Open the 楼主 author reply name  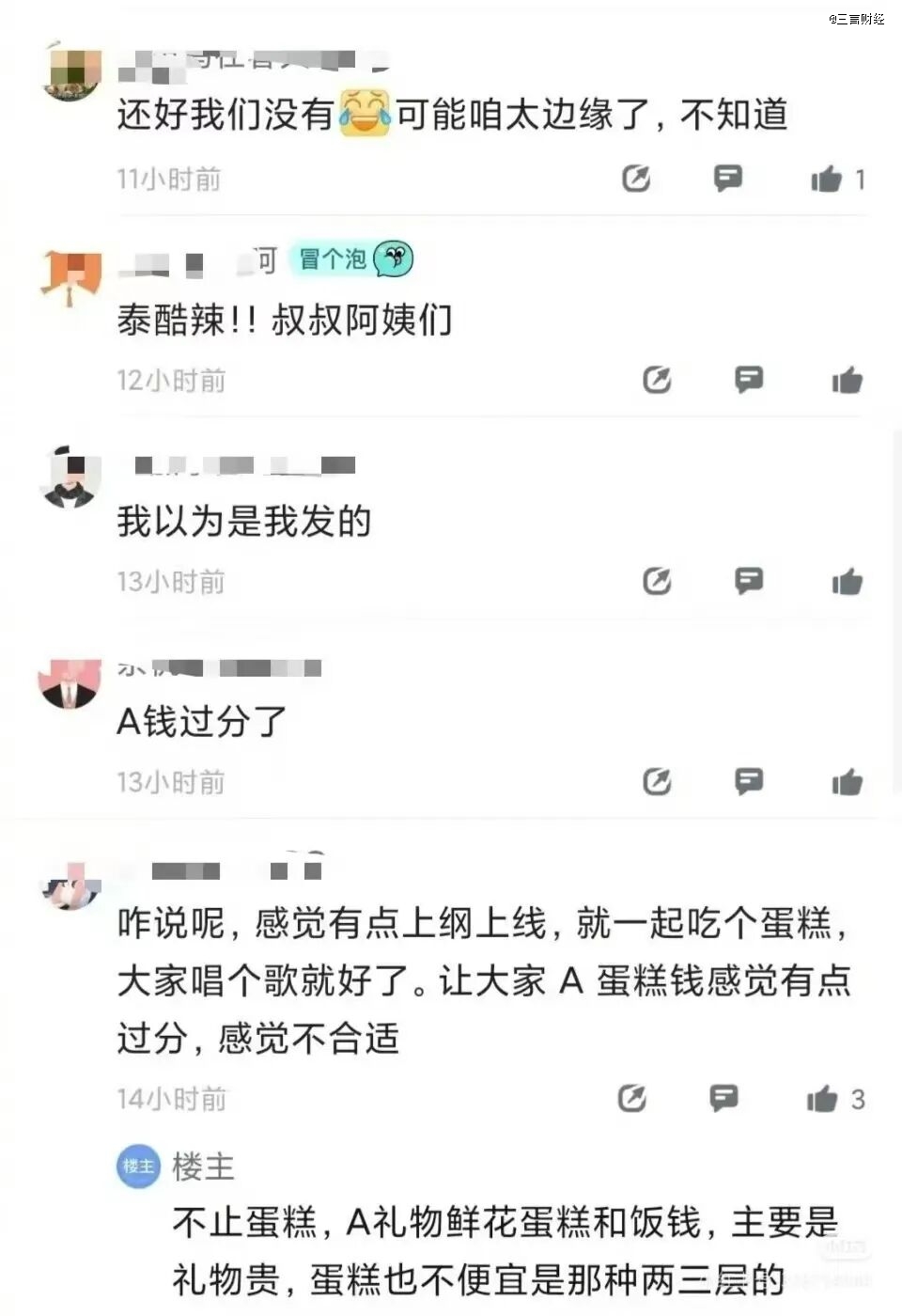tap(203, 1167)
